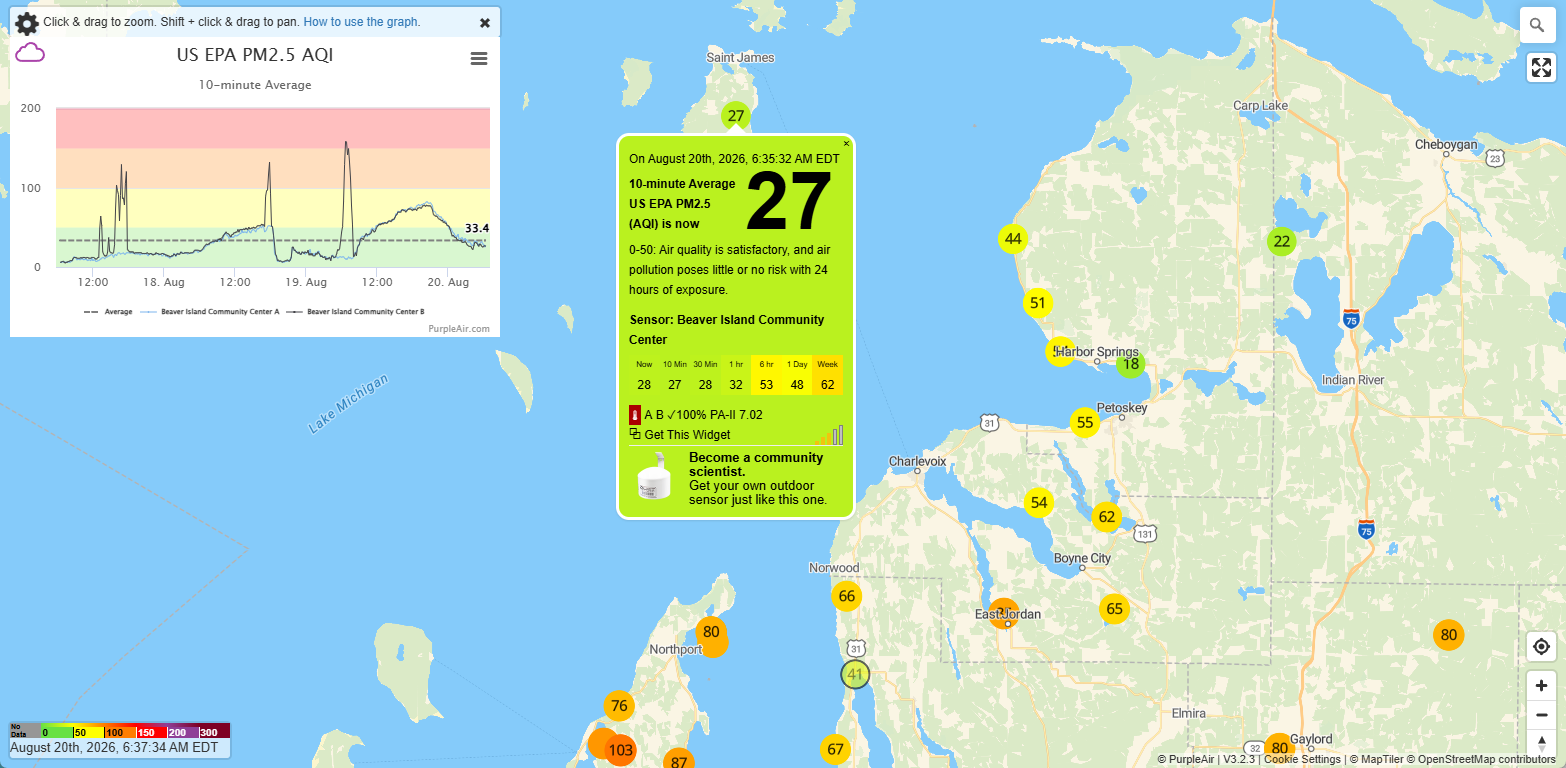
Task: Select the 66 marker near Norwood
Action: click(x=847, y=597)
